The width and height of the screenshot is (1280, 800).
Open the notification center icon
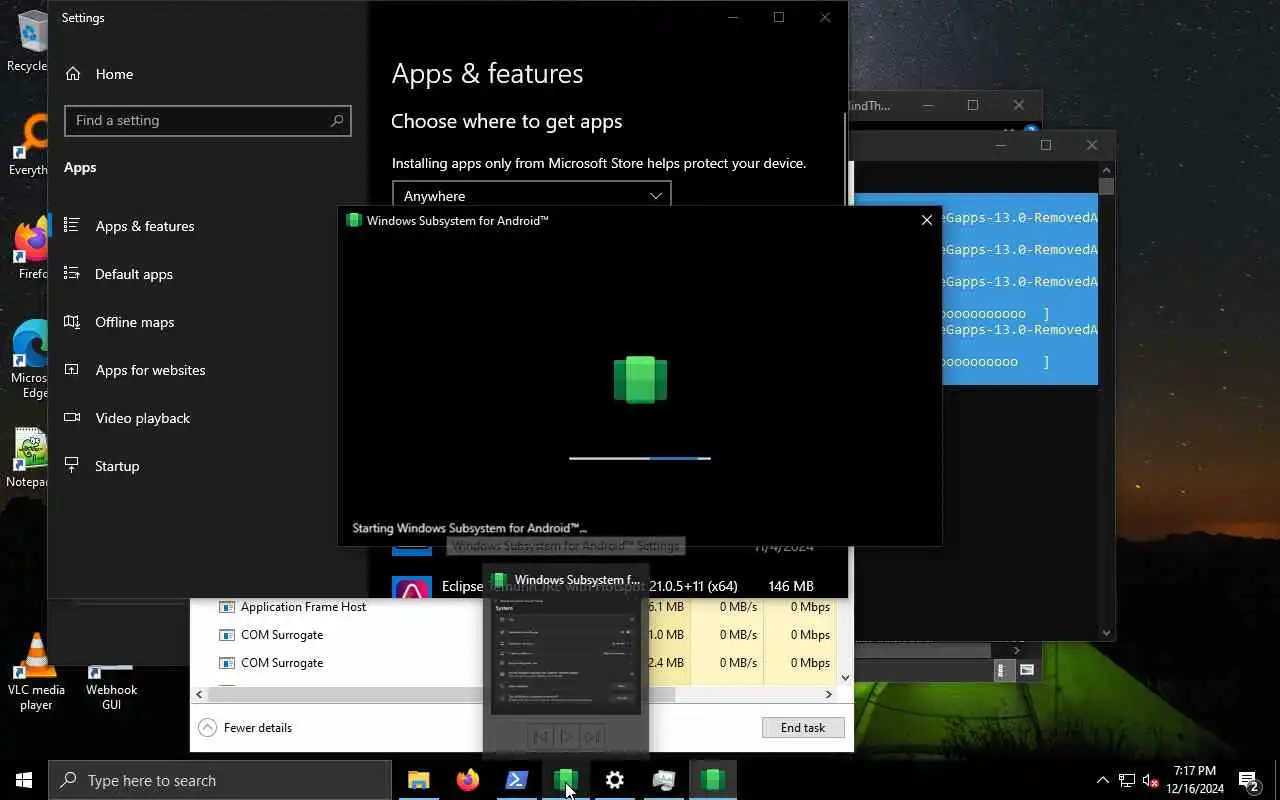(x=1248, y=780)
